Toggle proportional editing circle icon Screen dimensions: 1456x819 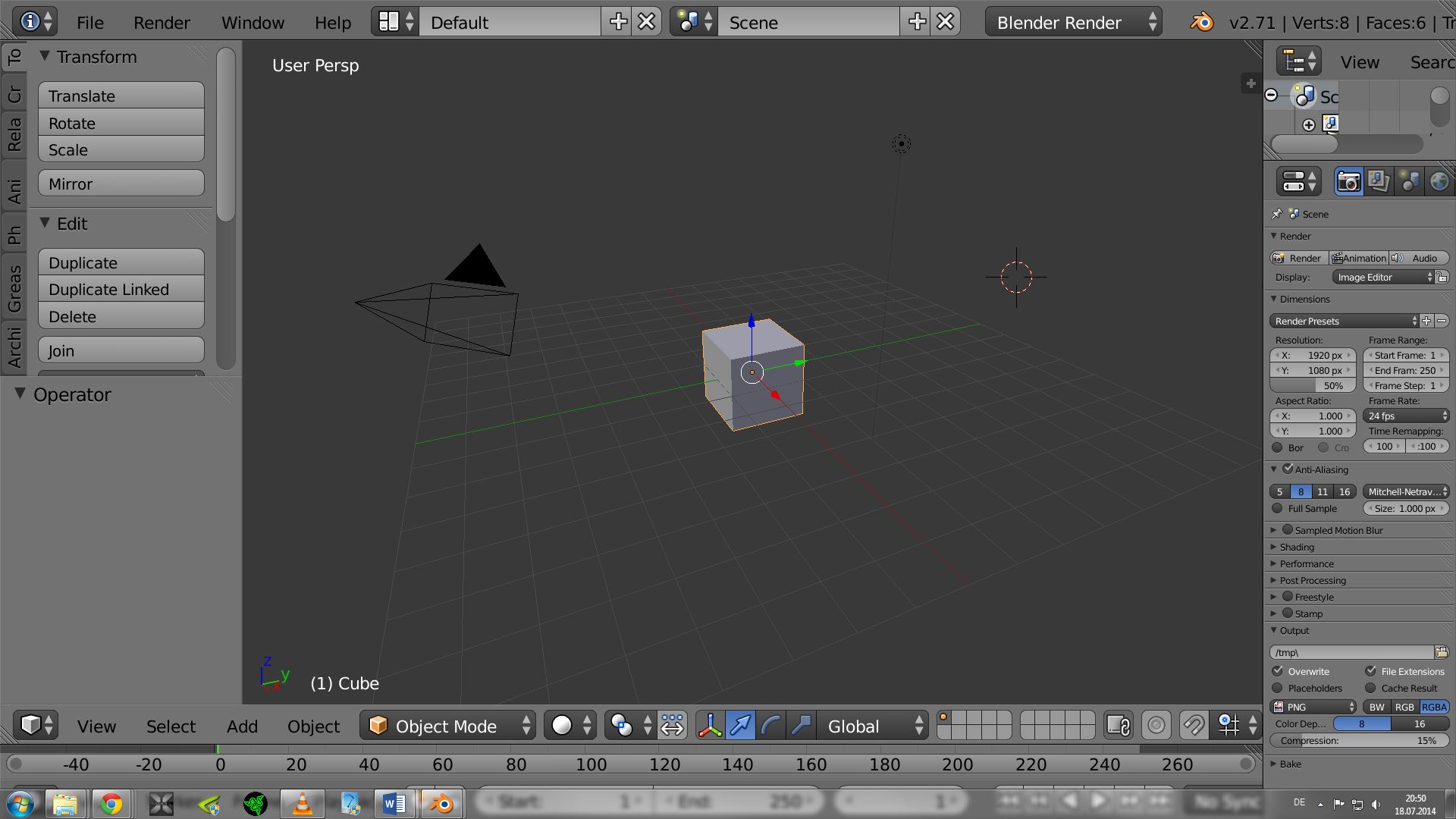[x=1156, y=726]
